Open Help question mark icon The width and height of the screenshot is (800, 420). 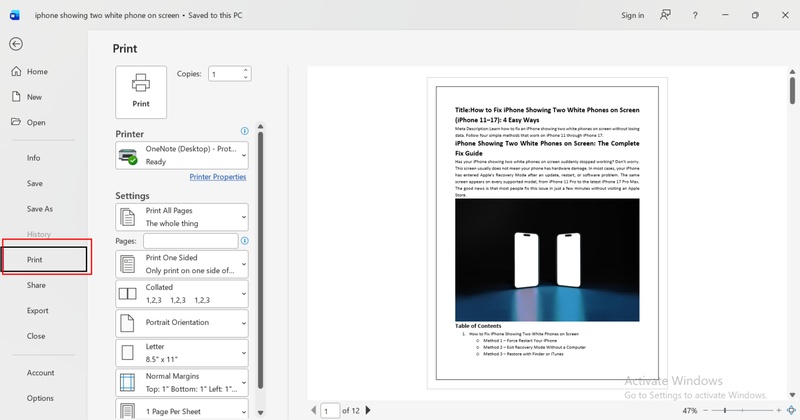[x=695, y=15]
